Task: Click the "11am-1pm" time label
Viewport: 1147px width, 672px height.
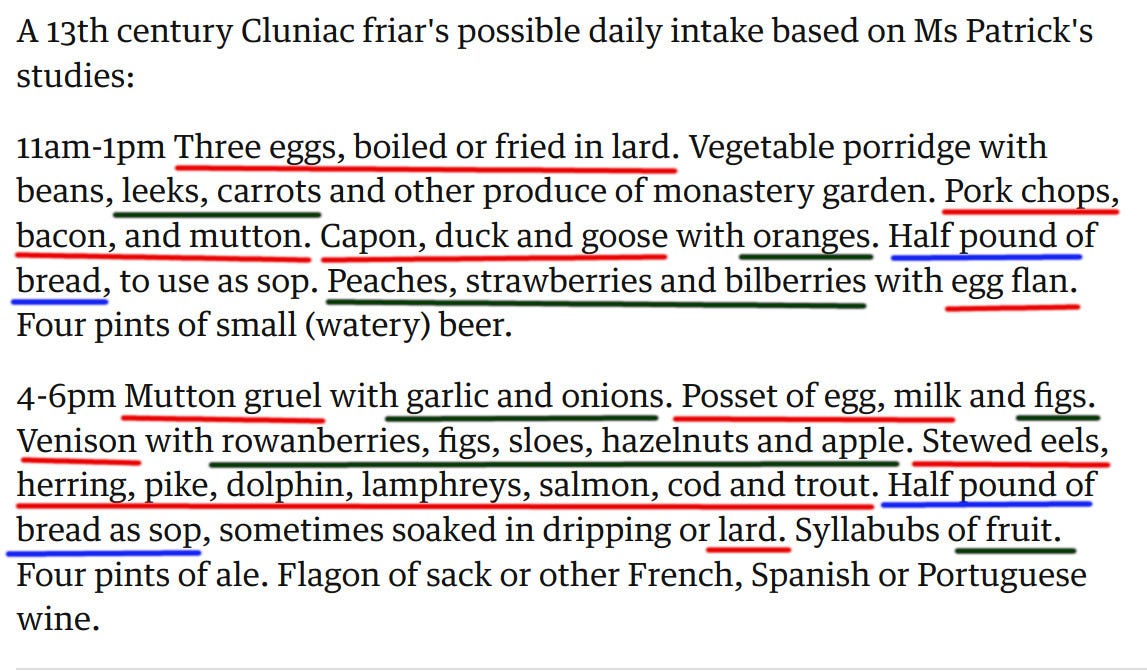Action: click(x=91, y=148)
